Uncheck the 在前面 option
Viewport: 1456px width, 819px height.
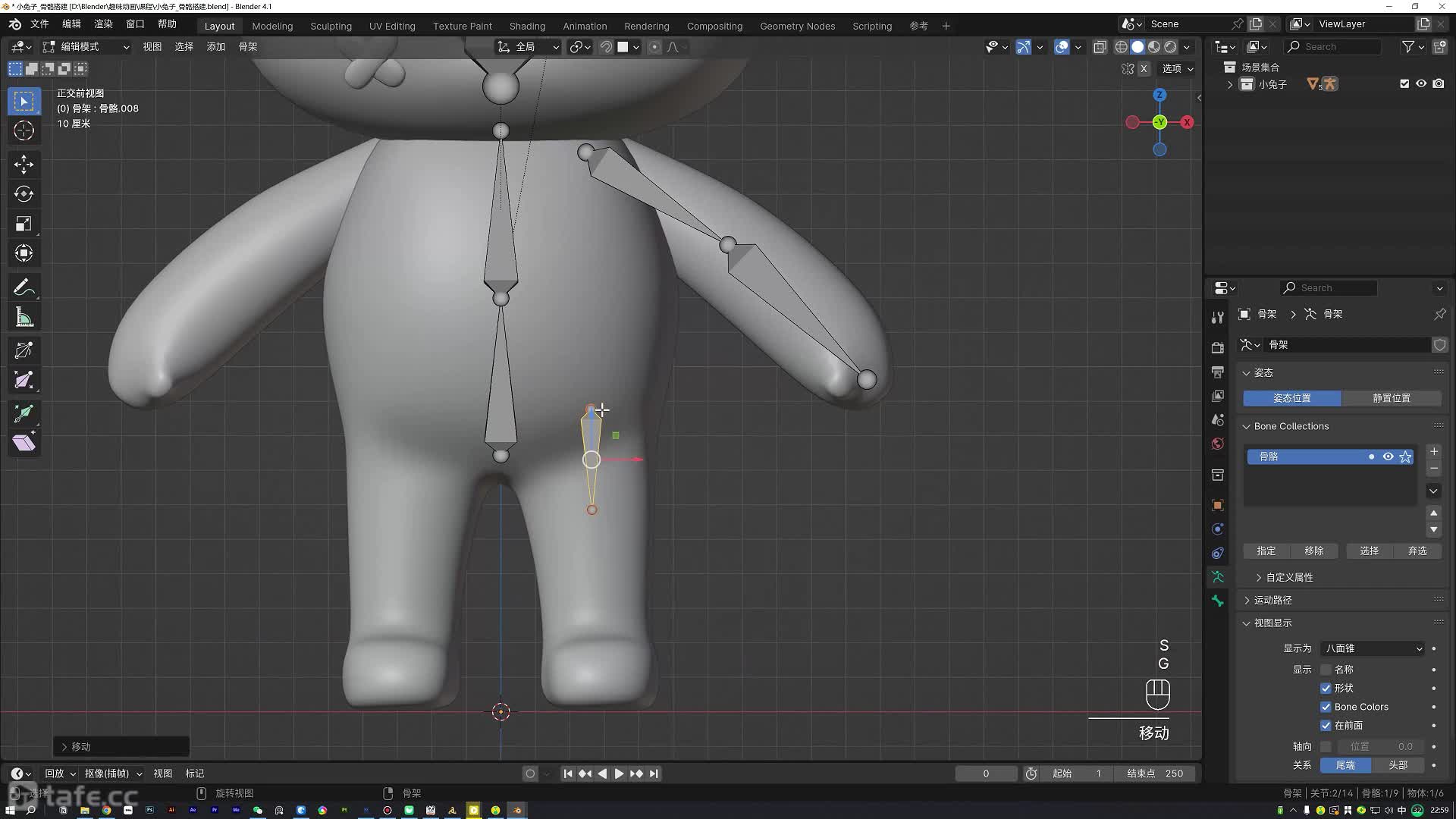1326,726
